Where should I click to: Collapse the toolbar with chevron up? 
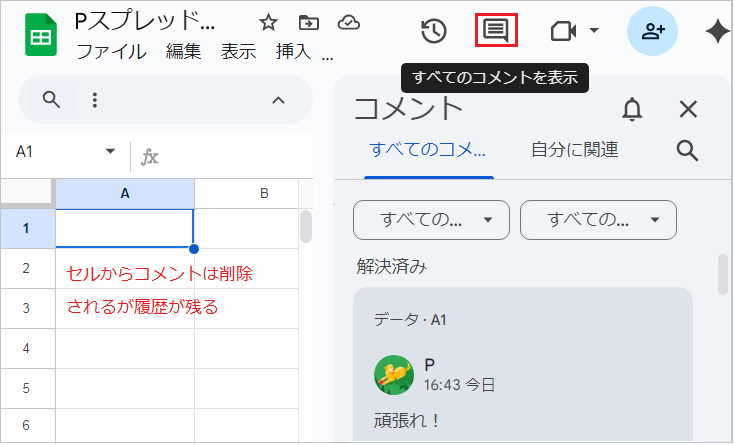[x=279, y=99]
